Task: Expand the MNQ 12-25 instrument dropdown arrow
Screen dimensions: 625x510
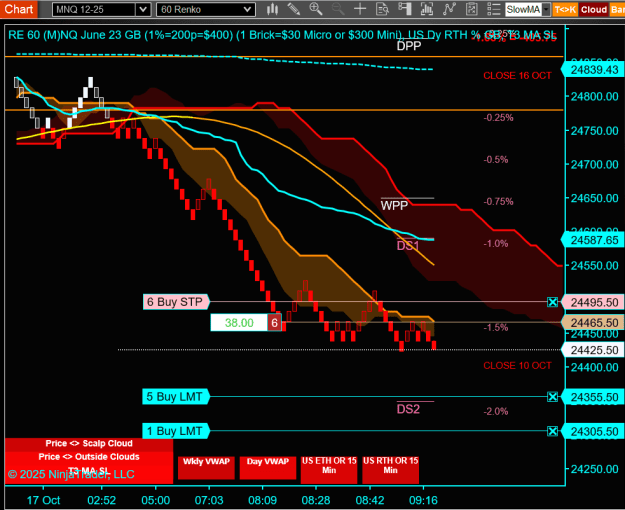Action: 143,10
